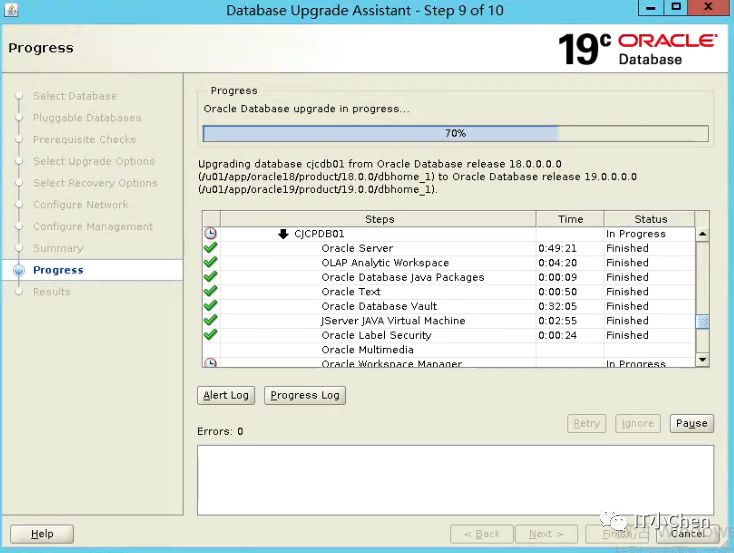Click the clock icon beside CJCPDB01

211,234
